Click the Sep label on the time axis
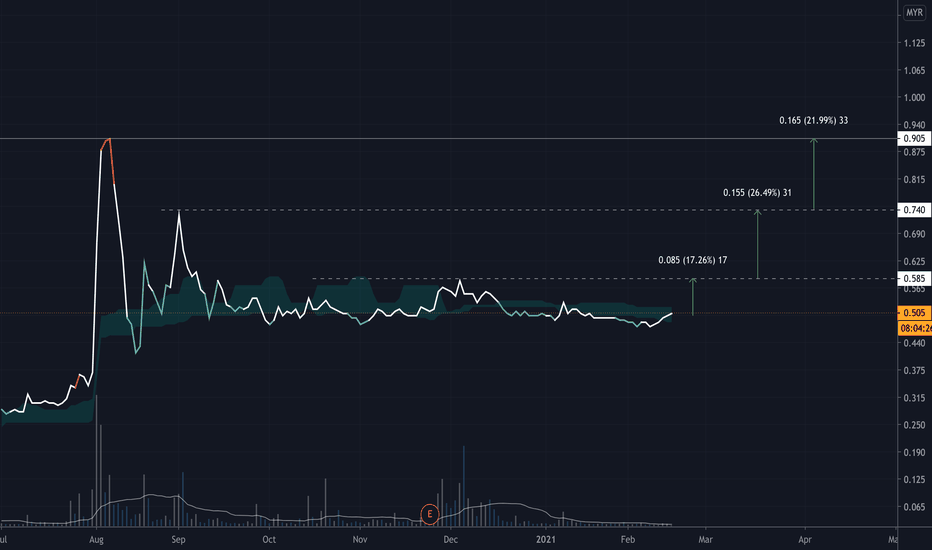The width and height of the screenshot is (932, 550). click(x=178, y=540)
